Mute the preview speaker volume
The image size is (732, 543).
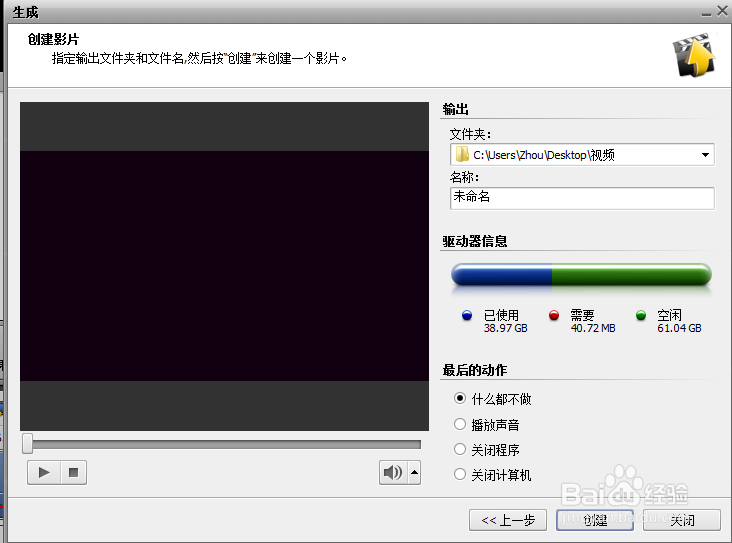(x=393, y=472)
